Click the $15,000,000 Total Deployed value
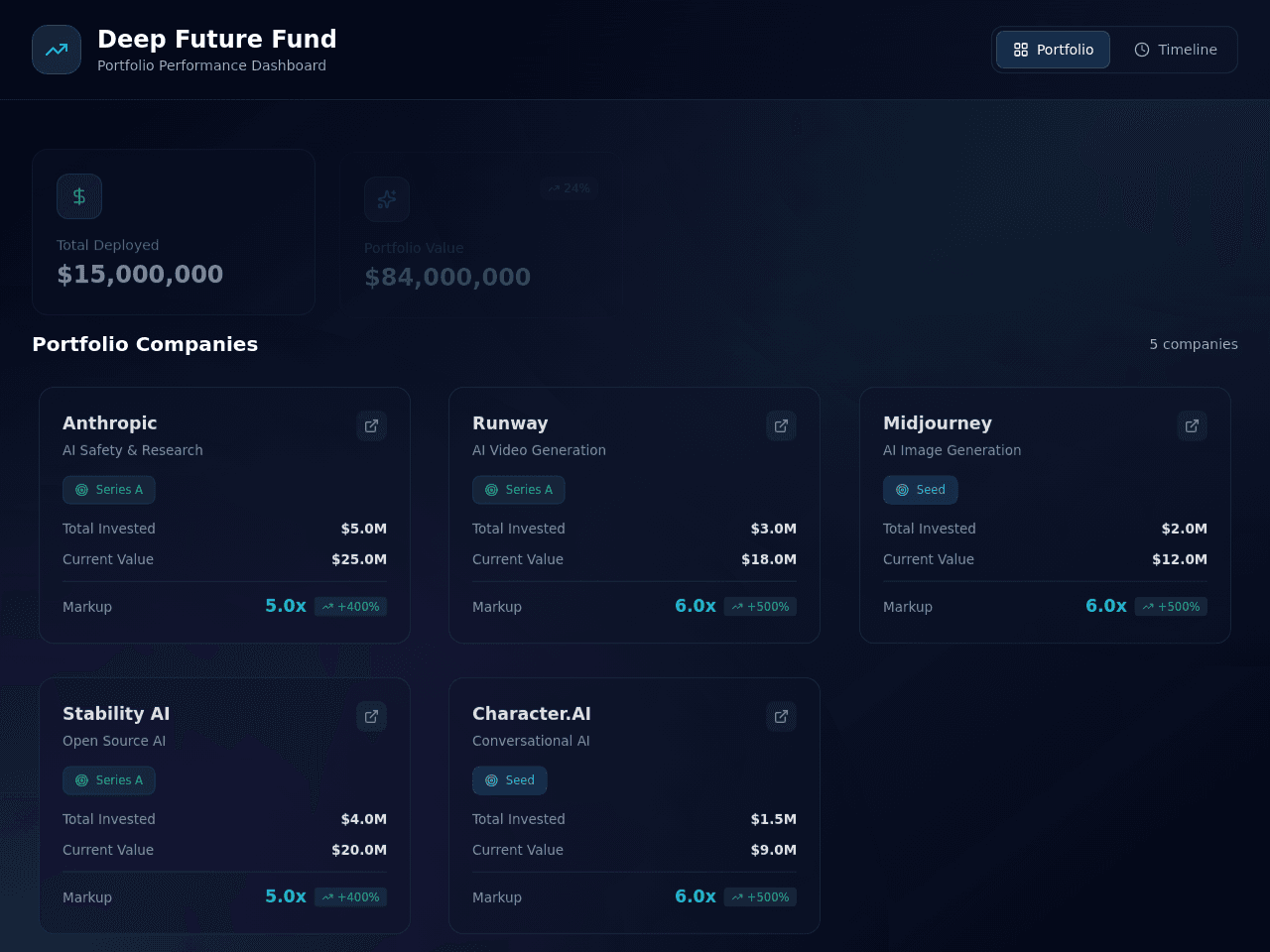Screen dimensions: 1270x952 tap(140, 275)
